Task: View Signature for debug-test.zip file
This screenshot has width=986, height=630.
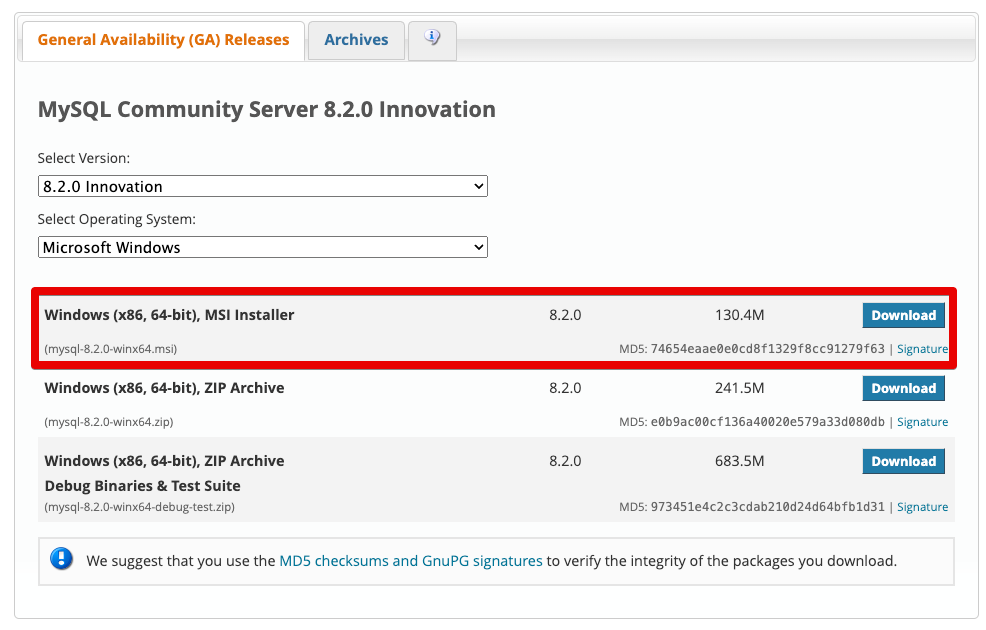Action: pos(922,507)
